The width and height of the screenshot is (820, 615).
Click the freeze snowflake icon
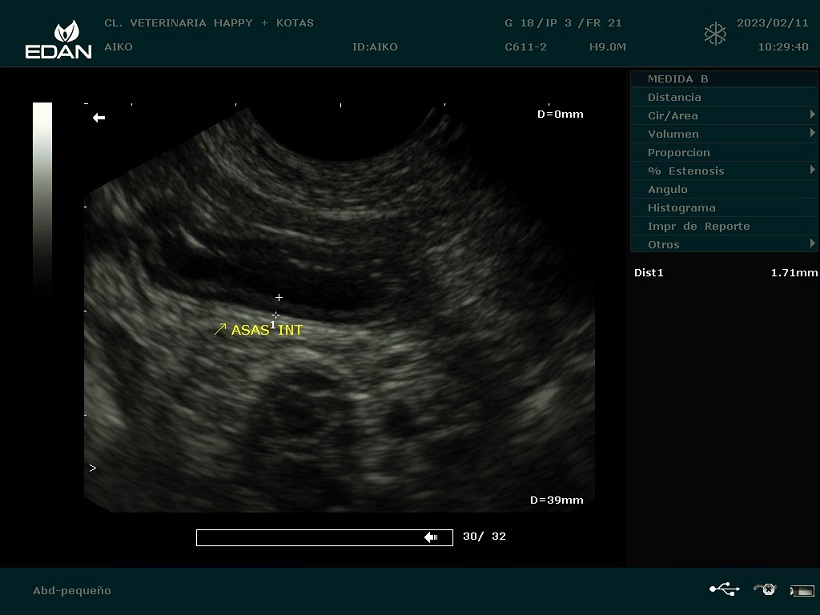[715, 34]
